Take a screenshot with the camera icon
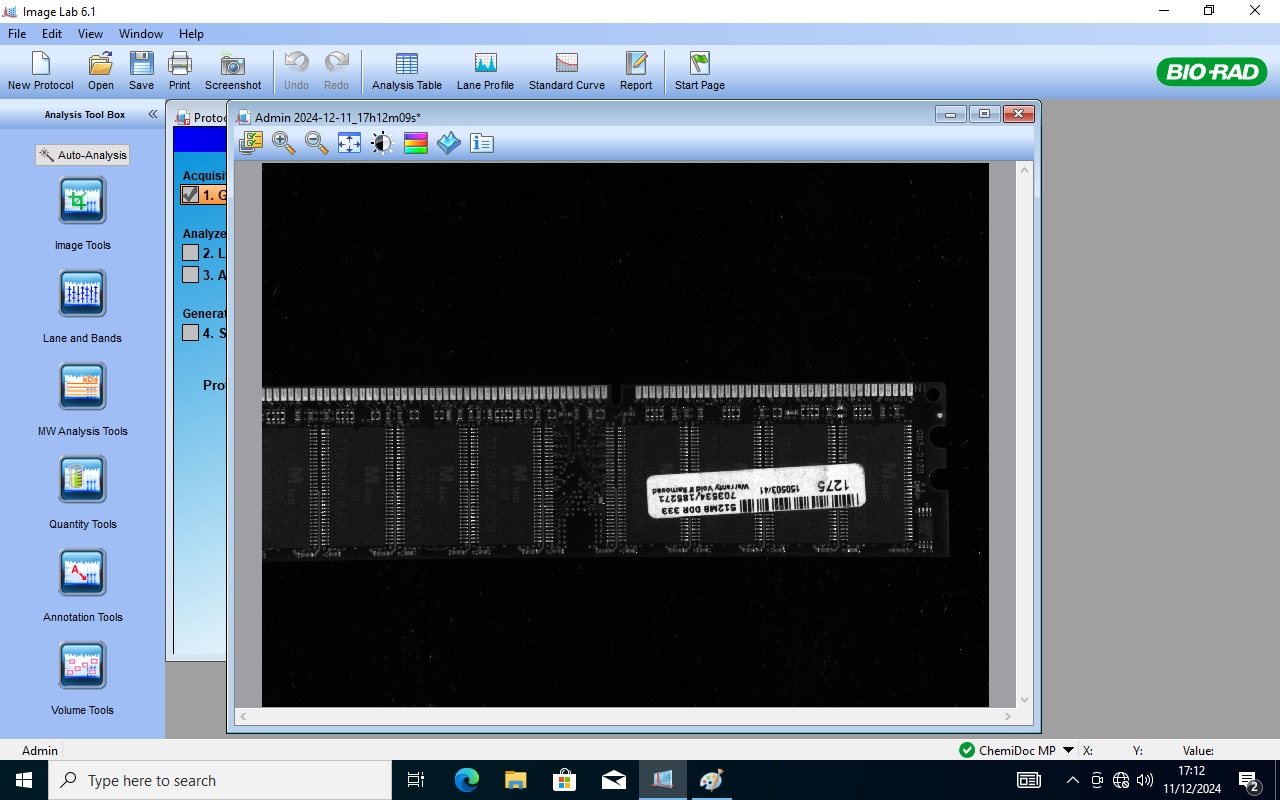Viewport: 1280px width, 800px height. click(233, 71)
